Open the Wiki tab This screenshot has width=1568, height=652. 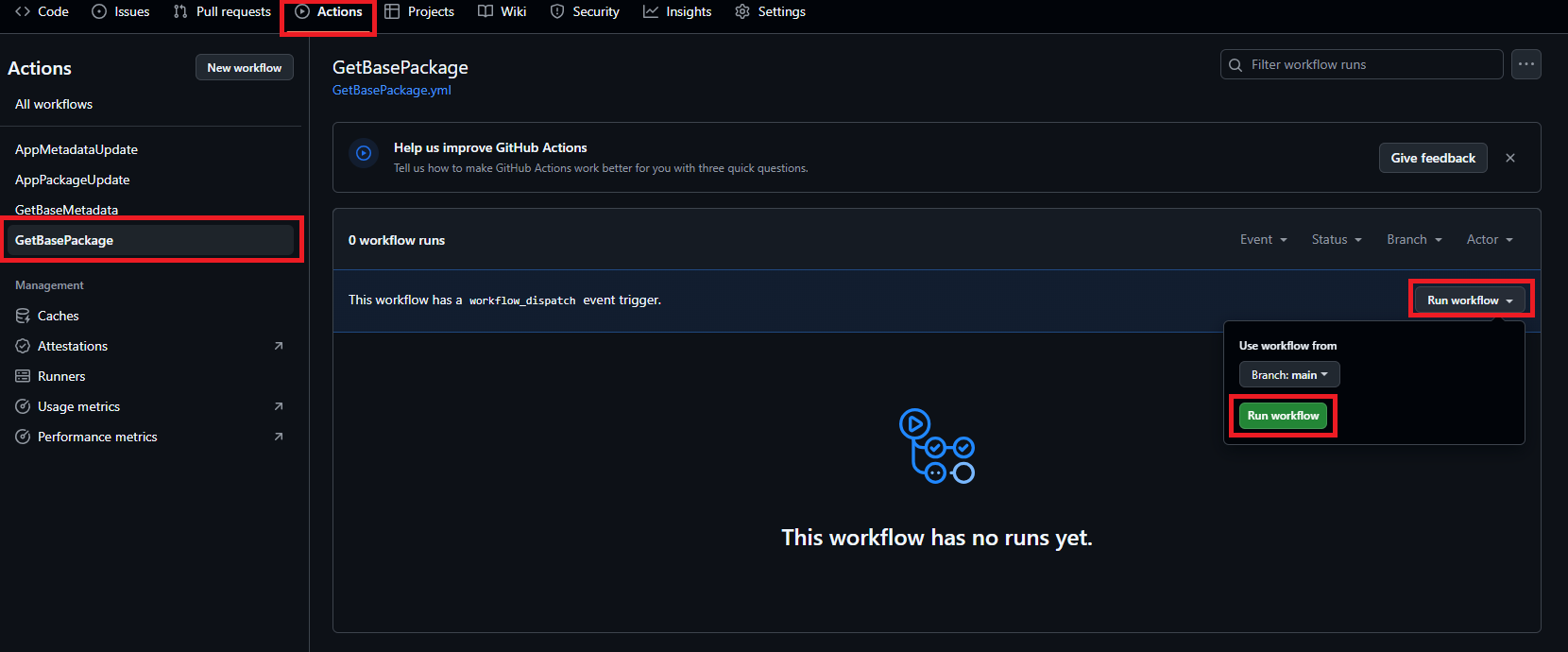coord(502,11)
